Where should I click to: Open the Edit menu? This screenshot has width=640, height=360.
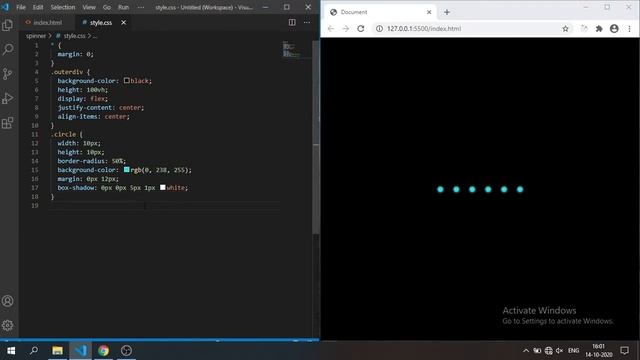pyautogui.click(x=38, y=7)
